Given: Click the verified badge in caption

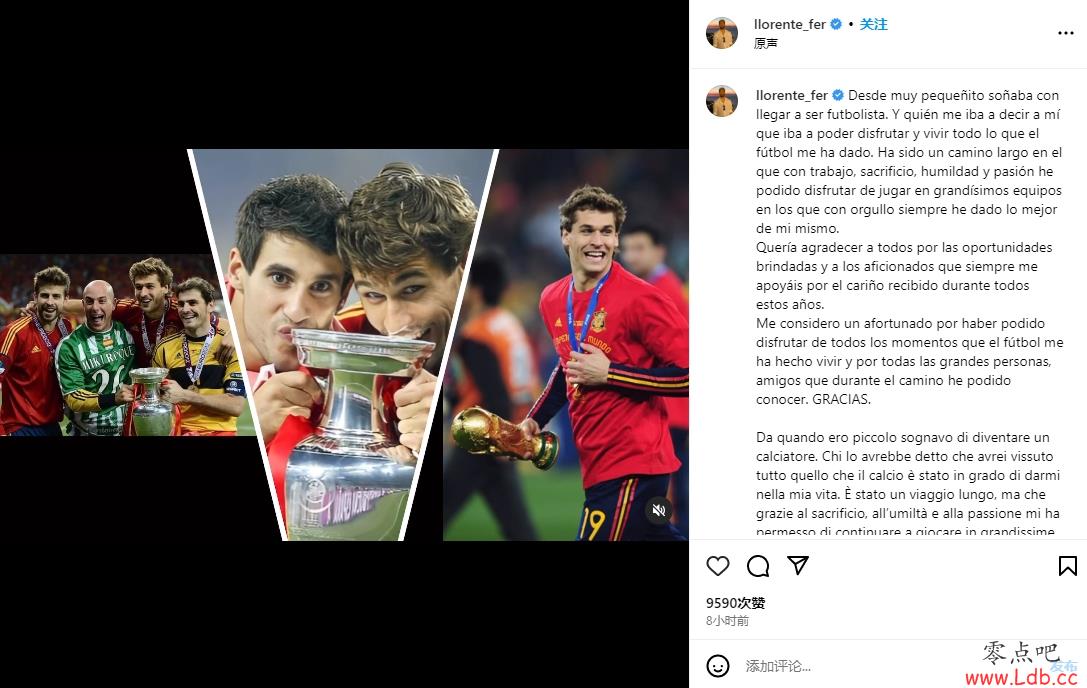Looking at the screenshot, I should pyautogui.click(x=837, y=95).
